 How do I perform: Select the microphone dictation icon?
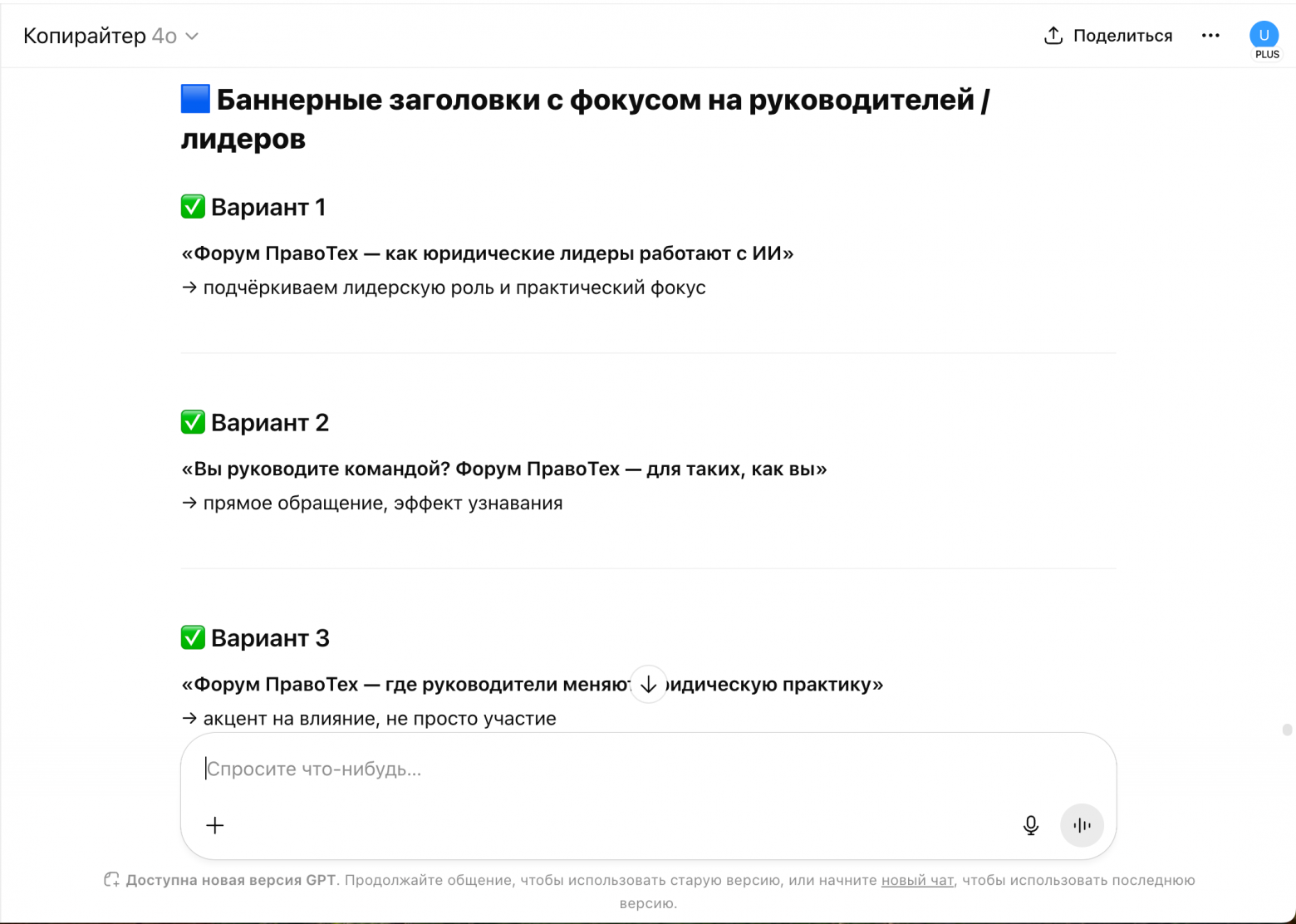pos(1031,825)
